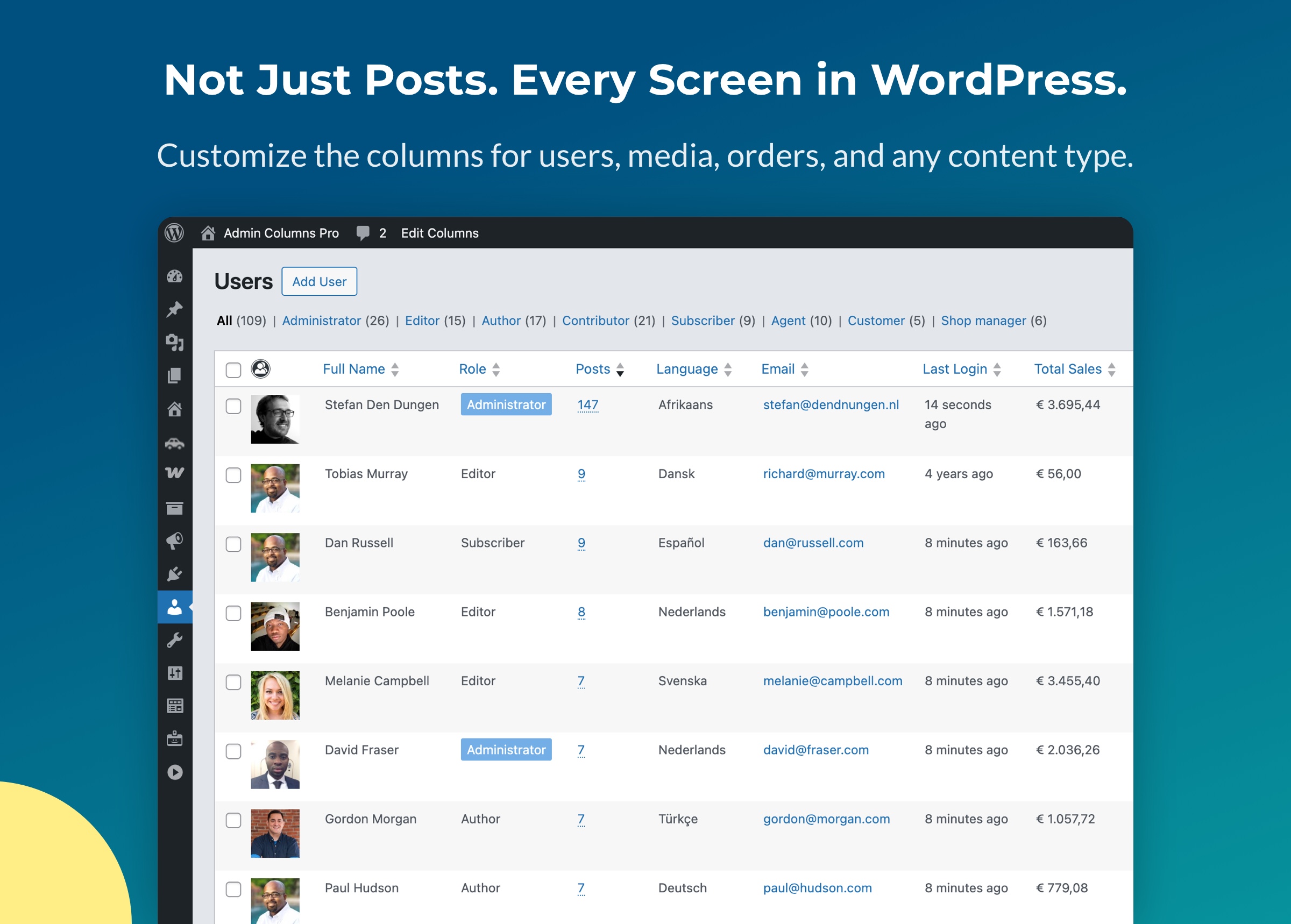
Task: Click the Tools wrench icon
Action: tap(175, 641)
